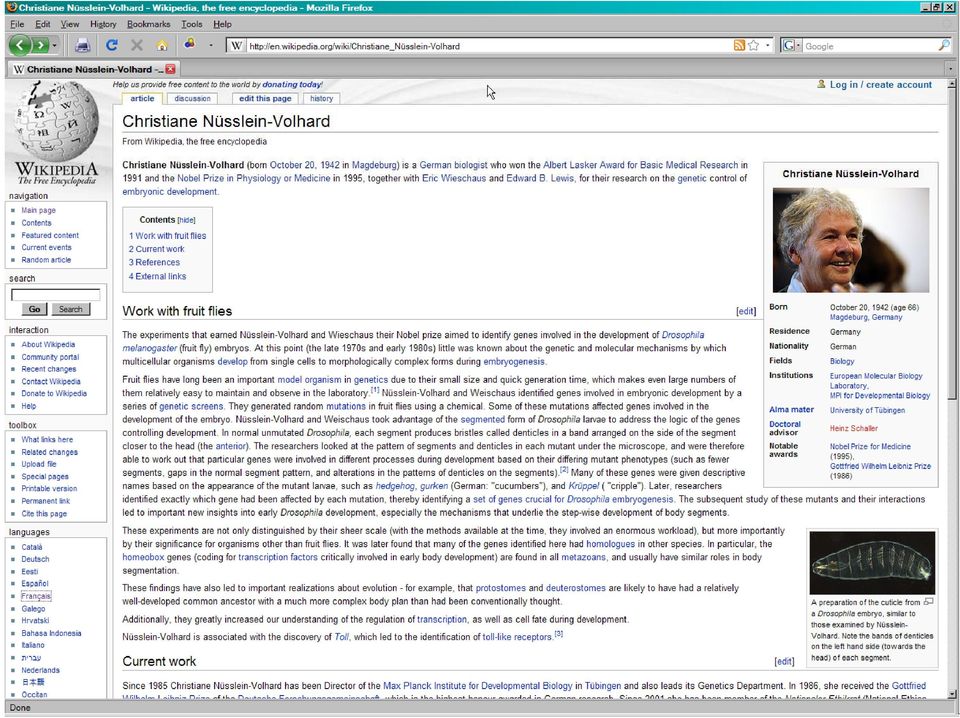This screenshot has height=718, width=960.
Task: Click the Drosophila embryo cuticle thumbnail
Action: click(872, 563)
